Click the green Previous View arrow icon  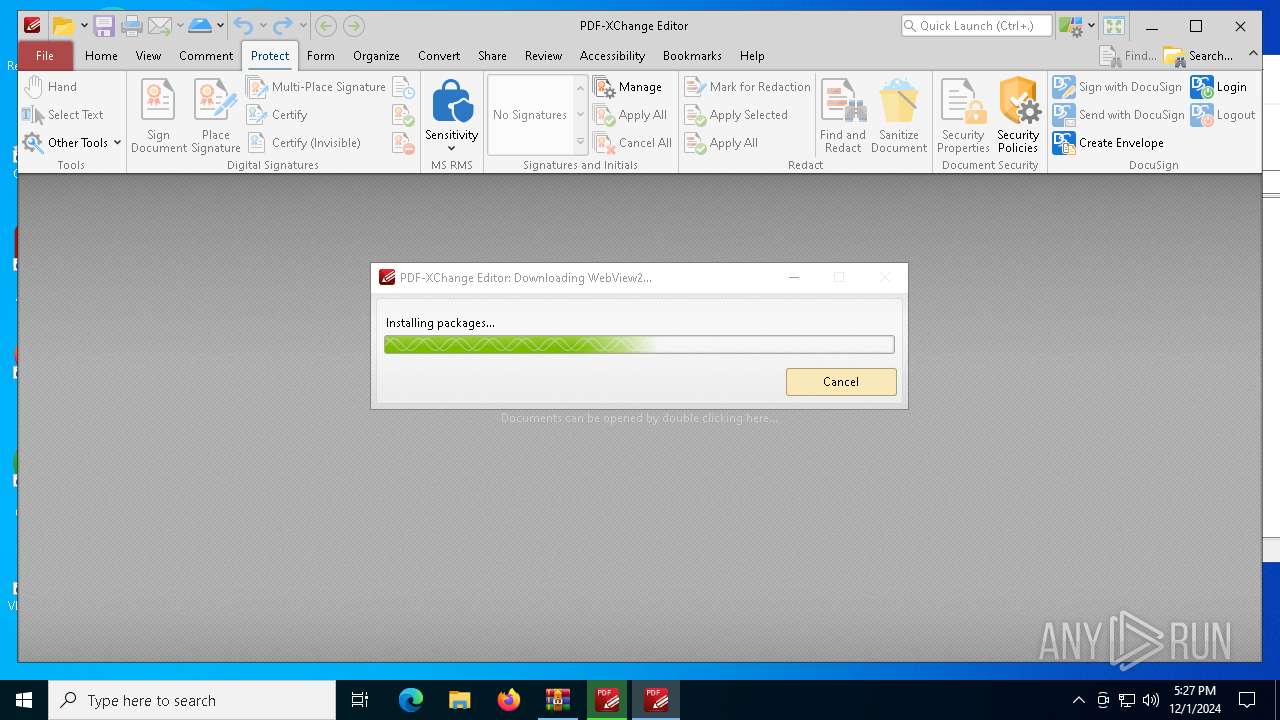tap(325, 26)
